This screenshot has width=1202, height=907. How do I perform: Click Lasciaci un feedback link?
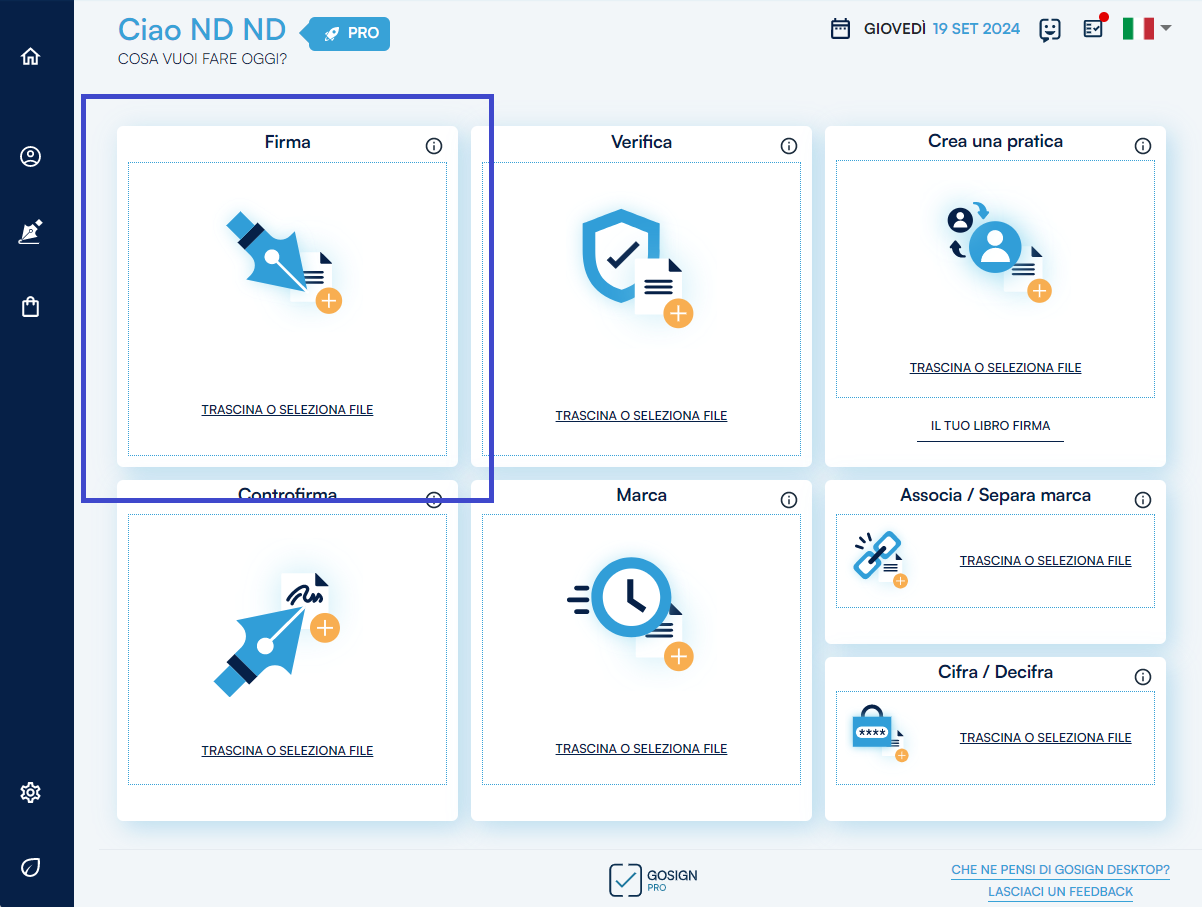1060,891
